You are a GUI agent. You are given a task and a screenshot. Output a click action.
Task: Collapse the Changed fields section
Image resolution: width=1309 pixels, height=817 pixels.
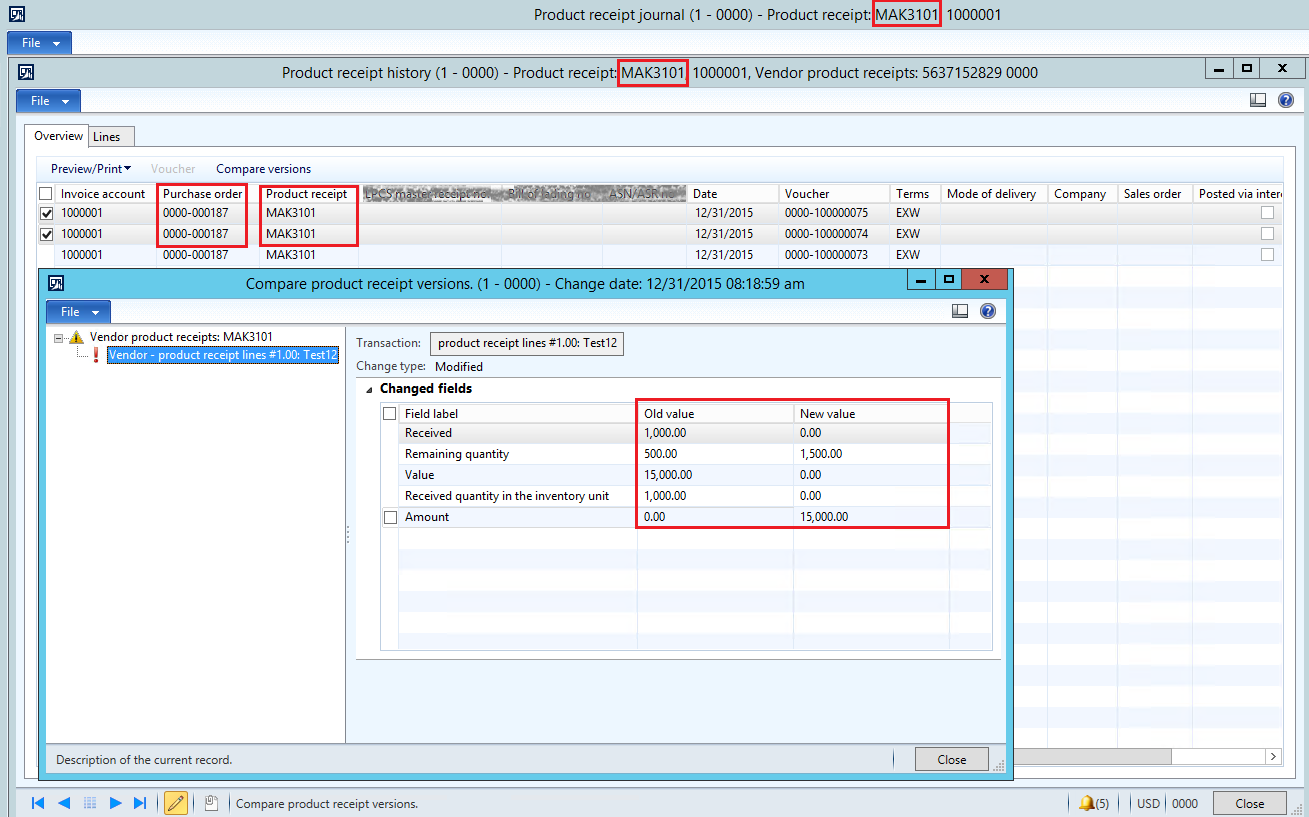(367, 389)
